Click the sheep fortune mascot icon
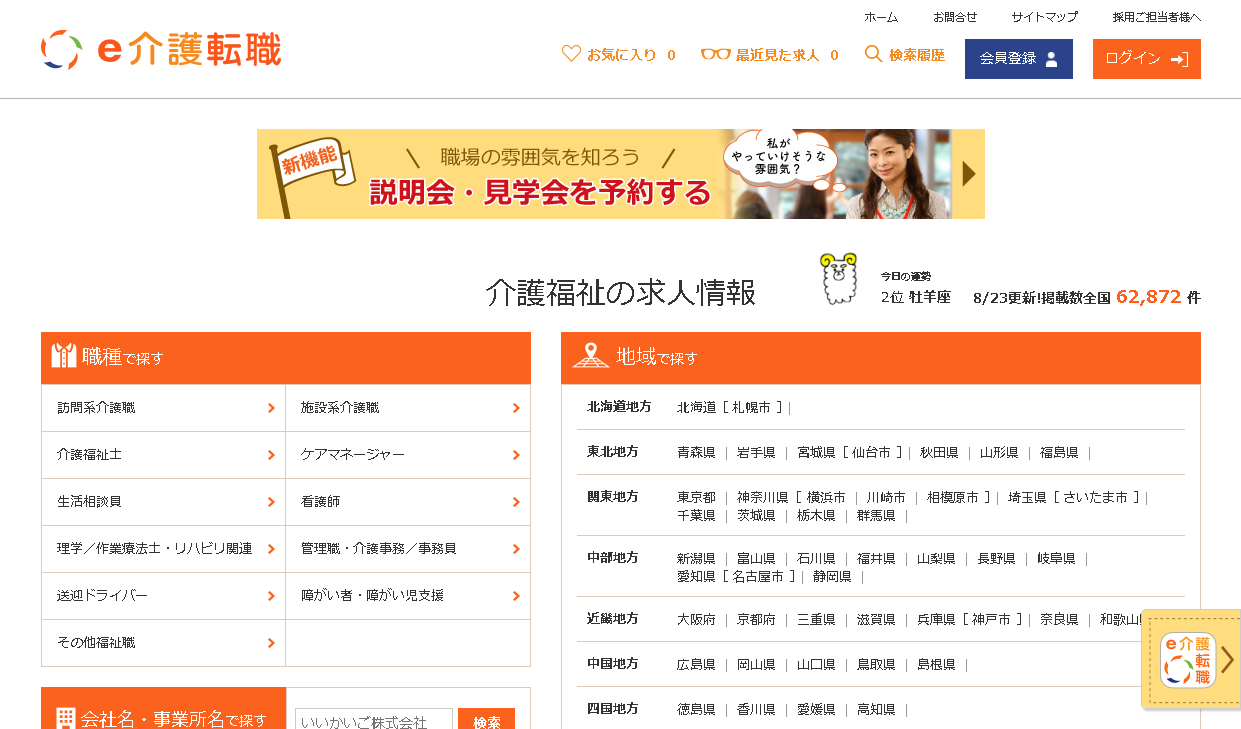The width and height of the screenshot is (1241, 729). (x=839, y=278)
